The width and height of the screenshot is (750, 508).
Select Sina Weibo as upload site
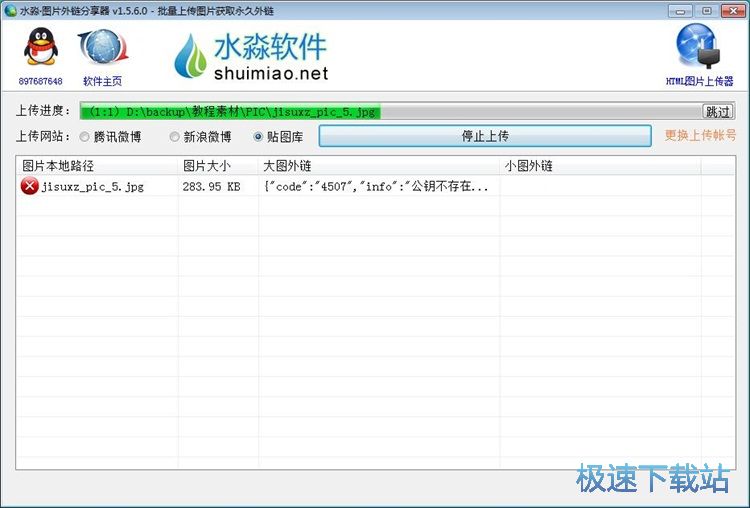(x=175, y=137)
